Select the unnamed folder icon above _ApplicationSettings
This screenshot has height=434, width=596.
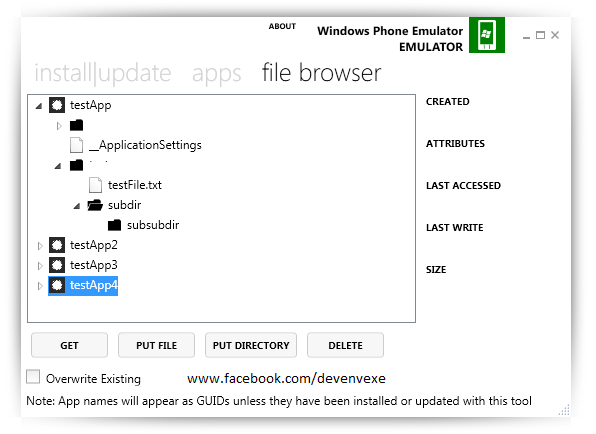pyautogui.click(x=76, y=125)
